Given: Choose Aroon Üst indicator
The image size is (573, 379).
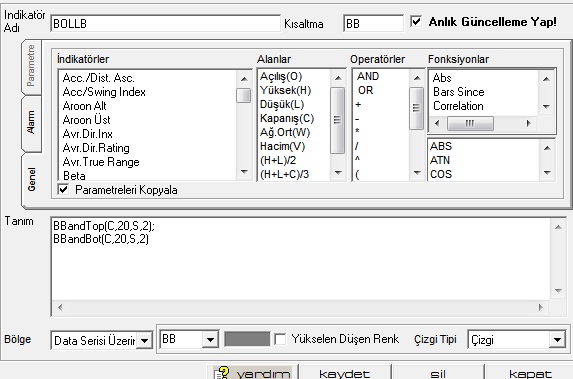Looking at the screenshot, I should coord(86,120).
